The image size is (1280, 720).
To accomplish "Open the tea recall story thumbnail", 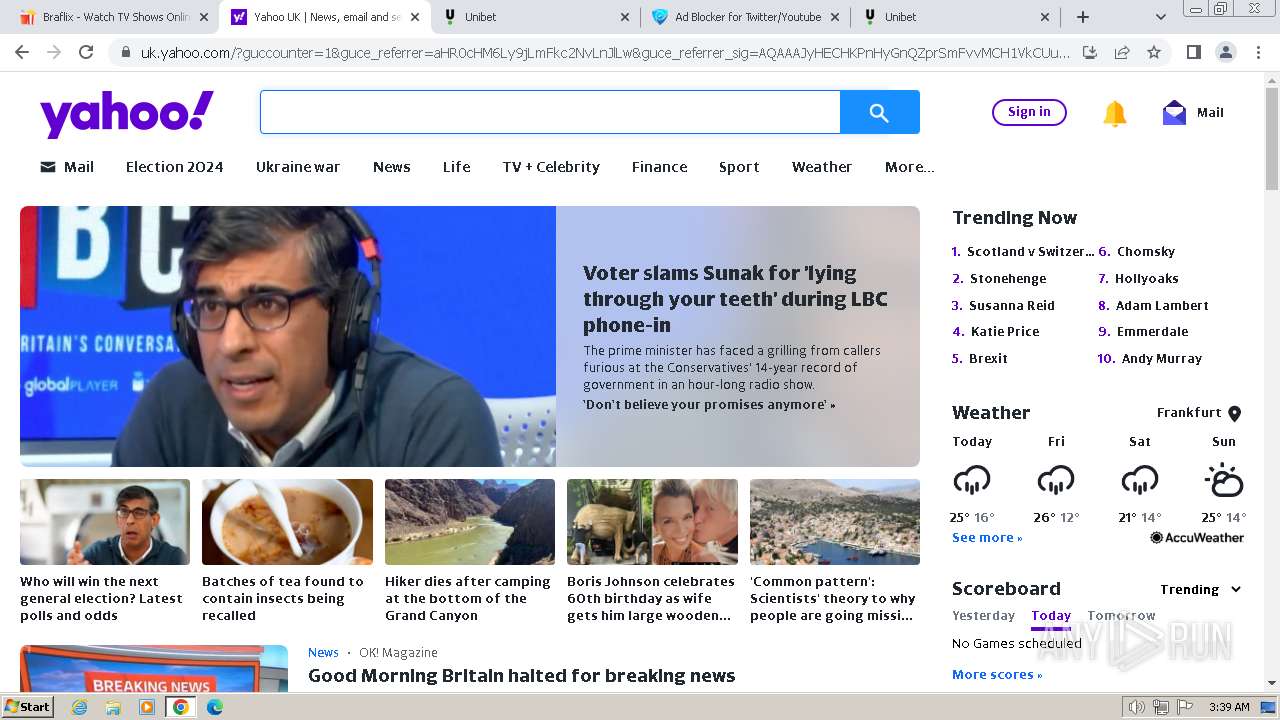I will (x=287, y=522).
